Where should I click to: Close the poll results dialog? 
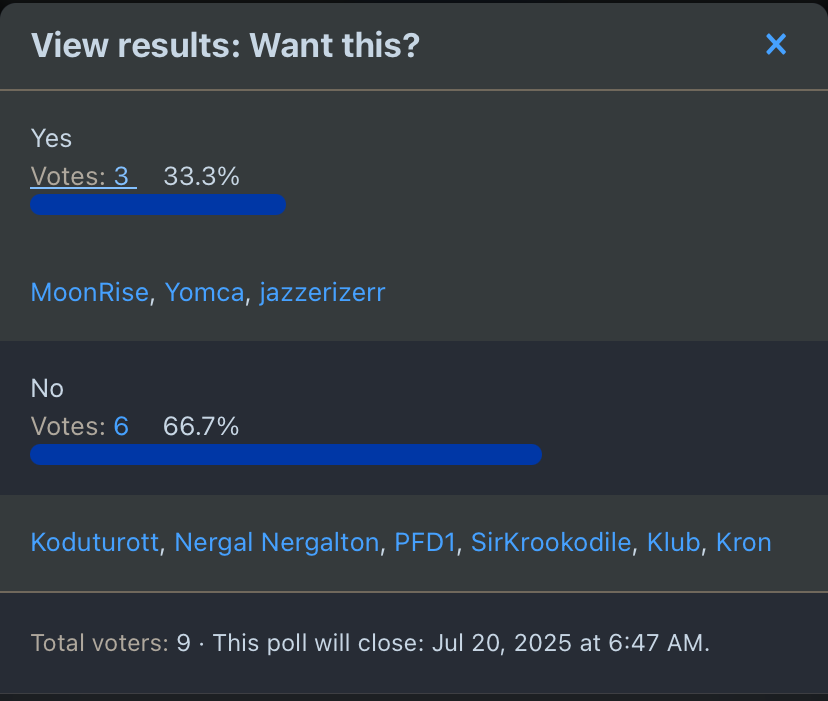[x=776, y=44]
